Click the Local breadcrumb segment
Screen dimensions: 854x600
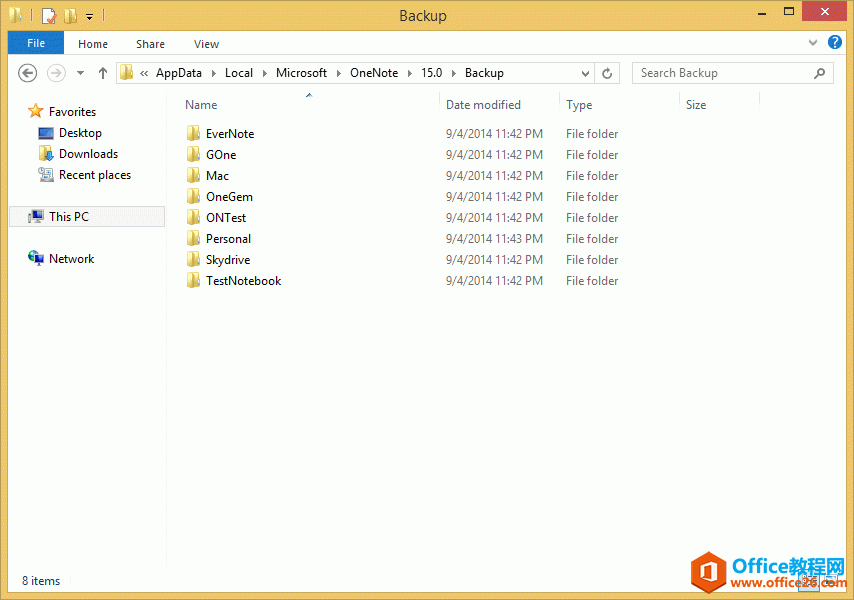[x=239, y=73]
